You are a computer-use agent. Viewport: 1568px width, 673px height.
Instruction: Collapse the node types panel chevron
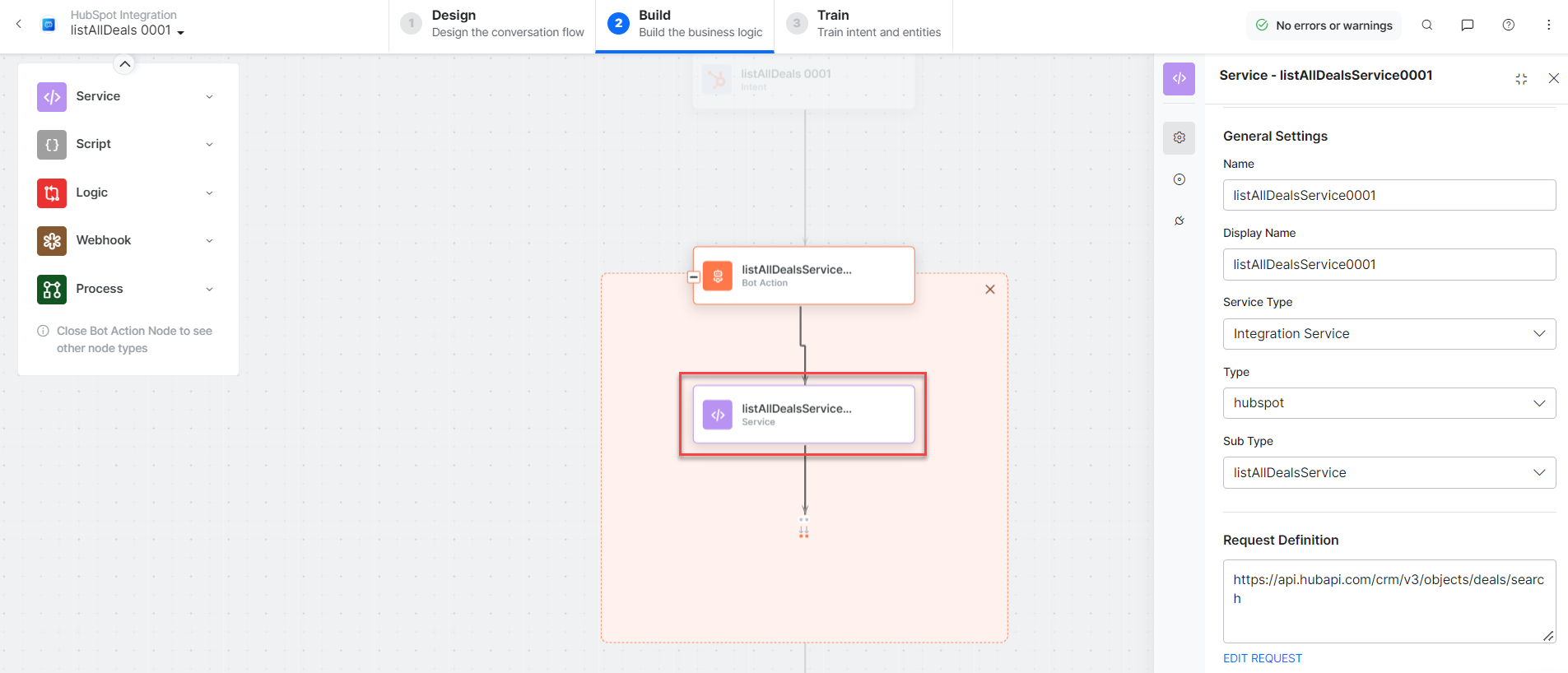click(124, 64)
